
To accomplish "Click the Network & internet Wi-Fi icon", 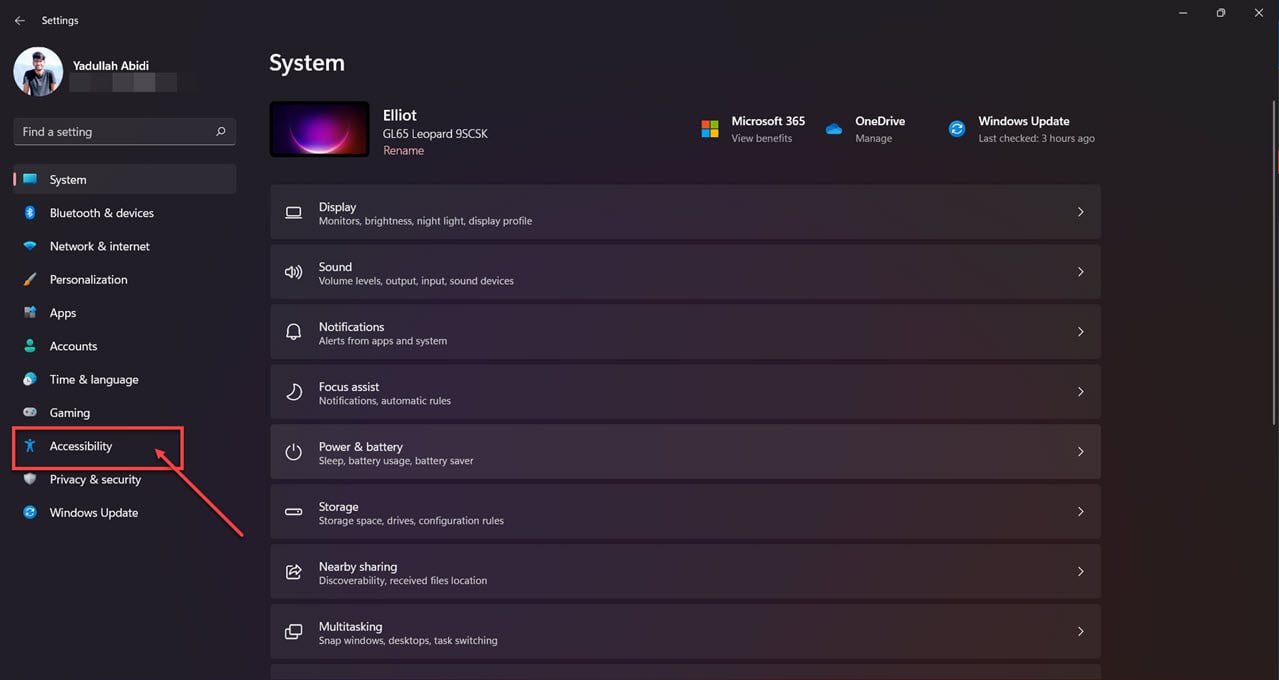I will (30, 246).
